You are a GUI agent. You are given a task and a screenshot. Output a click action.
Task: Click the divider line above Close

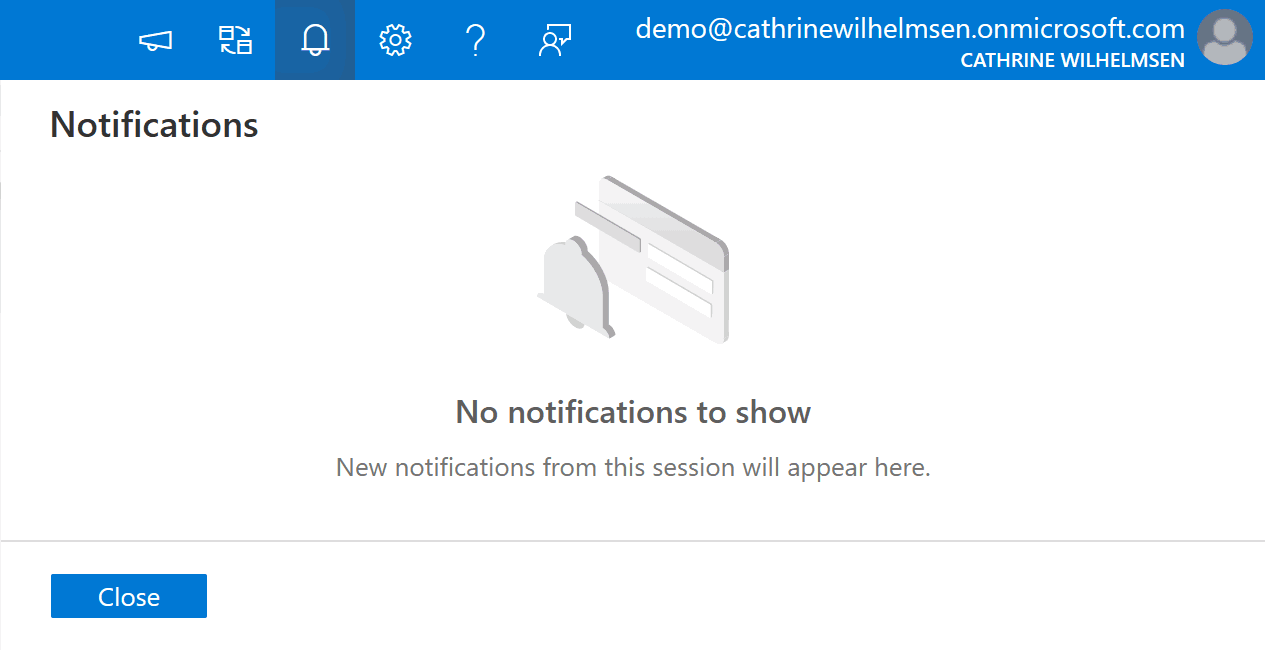(632, 541)
